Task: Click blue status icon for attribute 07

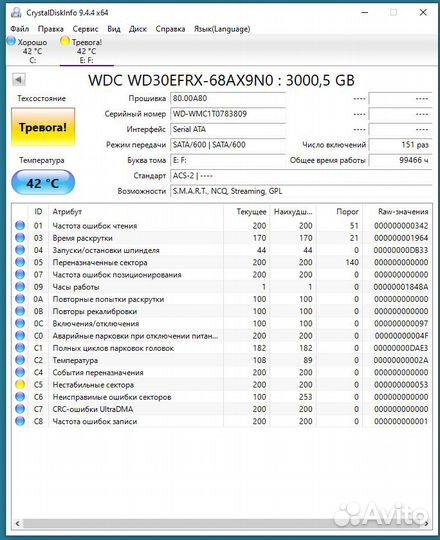Action: [20, 274]
